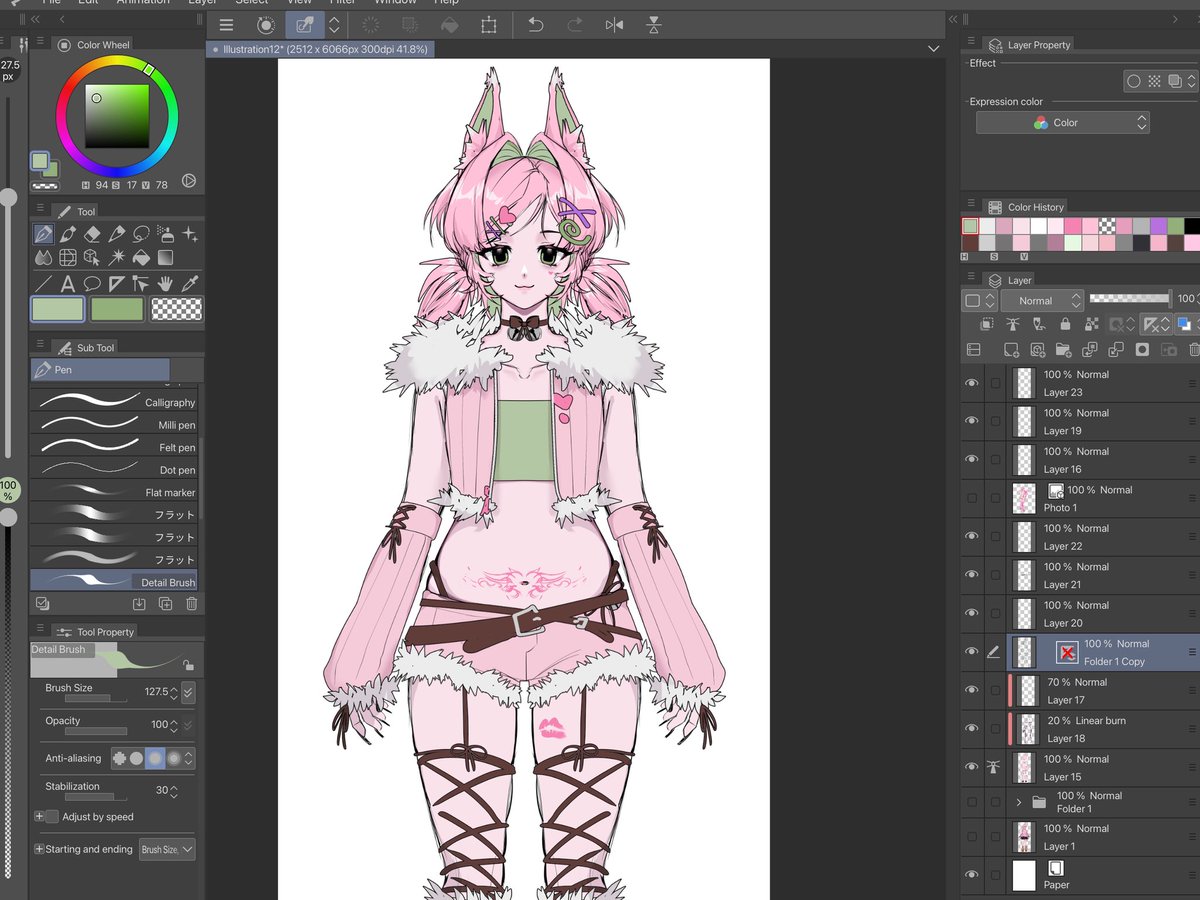Select the Milli pen sub tool
Image resolution: width=1200 pixels, height=900 pixels.
coord(115,424)
